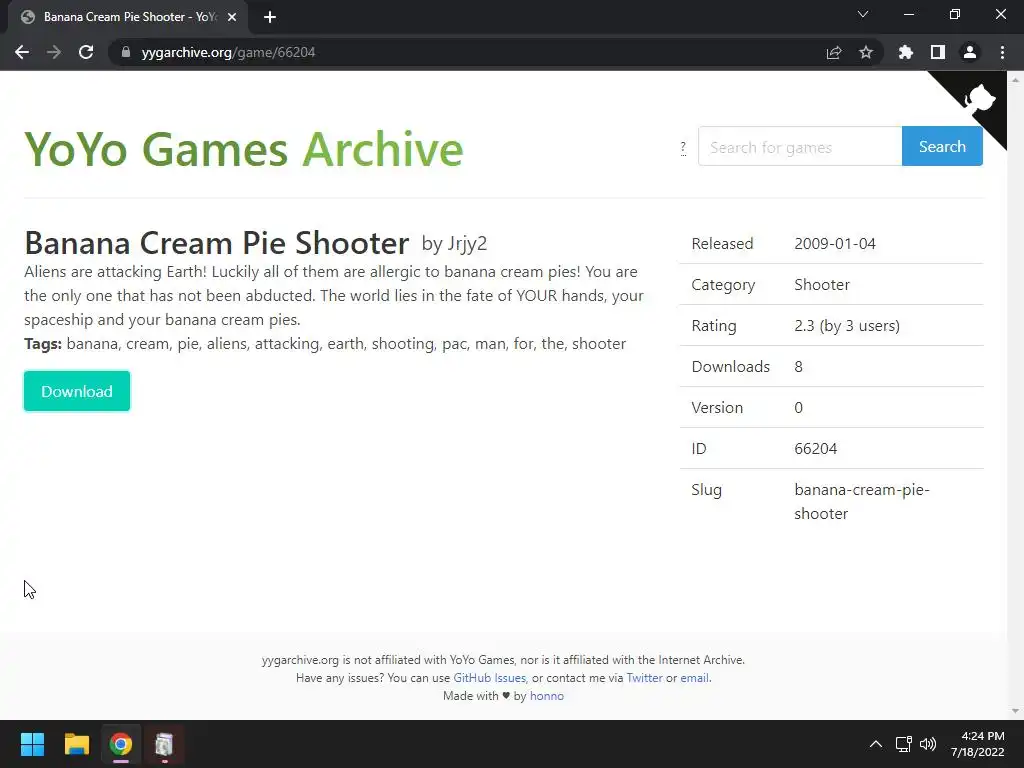This screenshot has width=1024, height=768.
Task: Share this page via share icon
Action: [x=834, y=52]
